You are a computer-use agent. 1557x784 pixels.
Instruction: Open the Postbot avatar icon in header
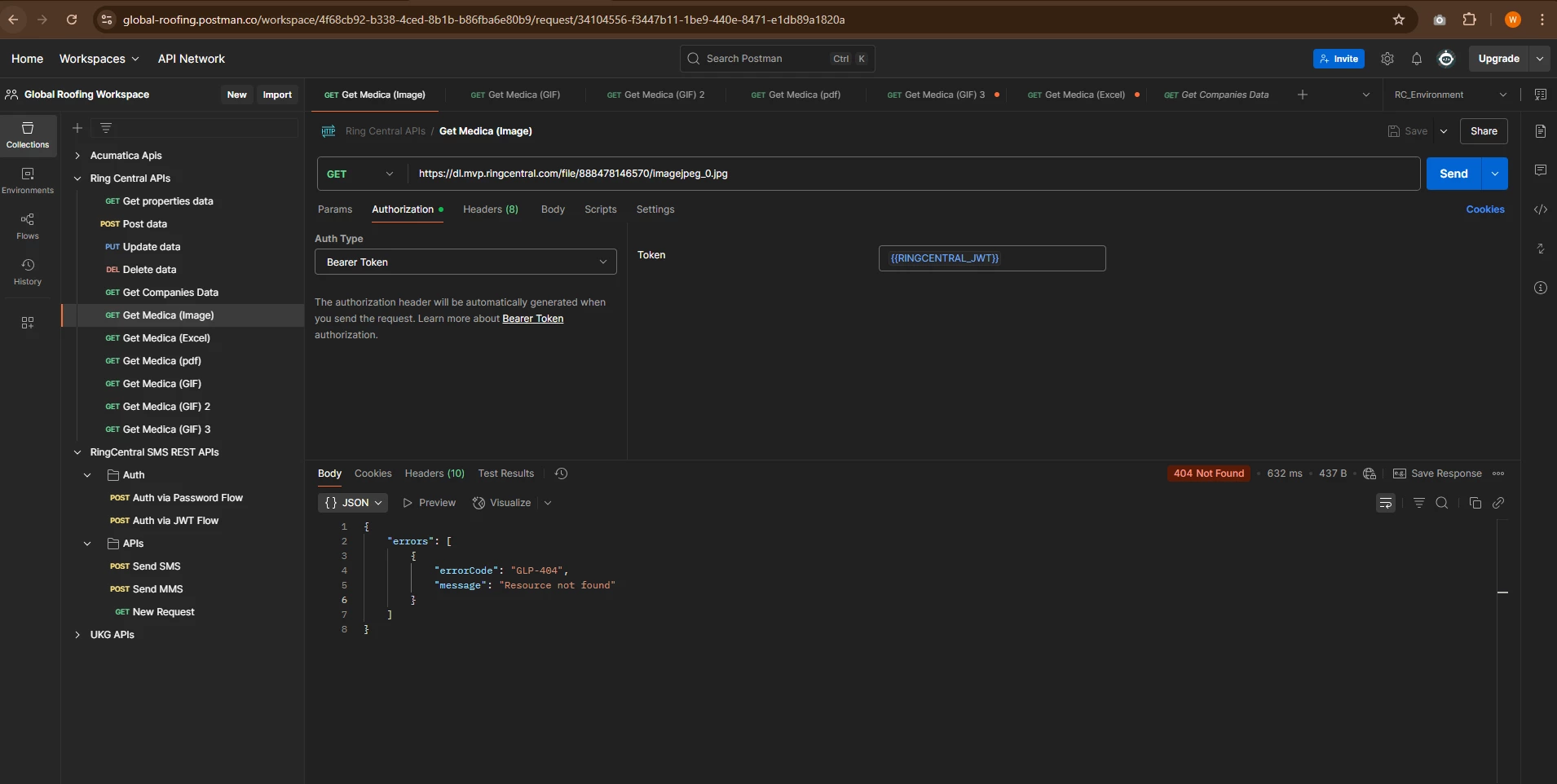pos(1446,59)
